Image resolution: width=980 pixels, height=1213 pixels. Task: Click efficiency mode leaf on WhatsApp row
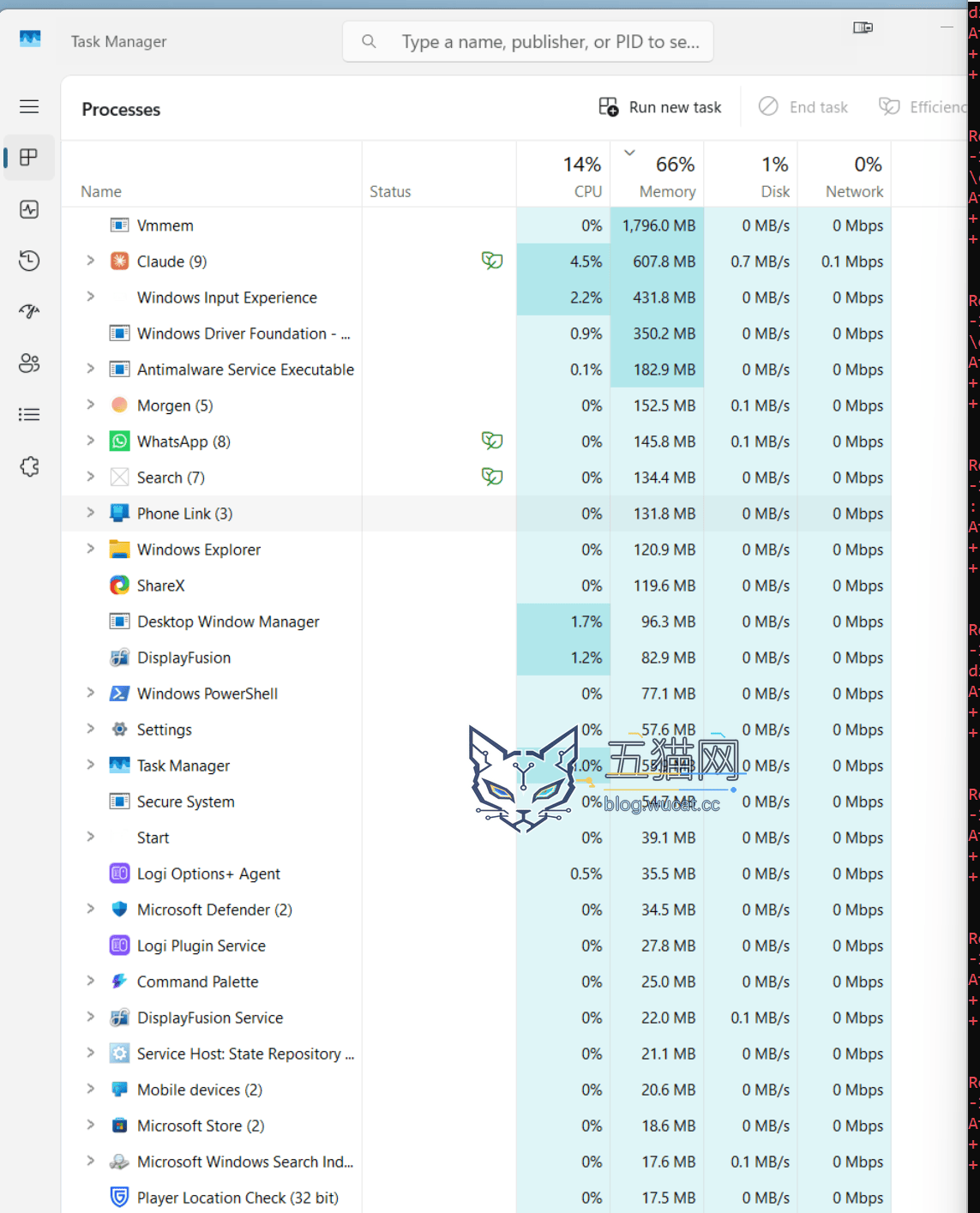point(492,441)
